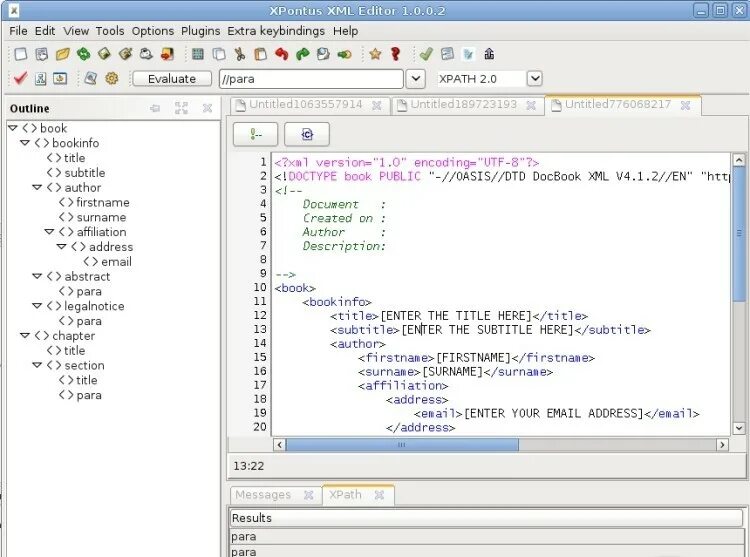This screenshot has height=557, width=750.
Task: Open the View menu
Action: (76, 31)
